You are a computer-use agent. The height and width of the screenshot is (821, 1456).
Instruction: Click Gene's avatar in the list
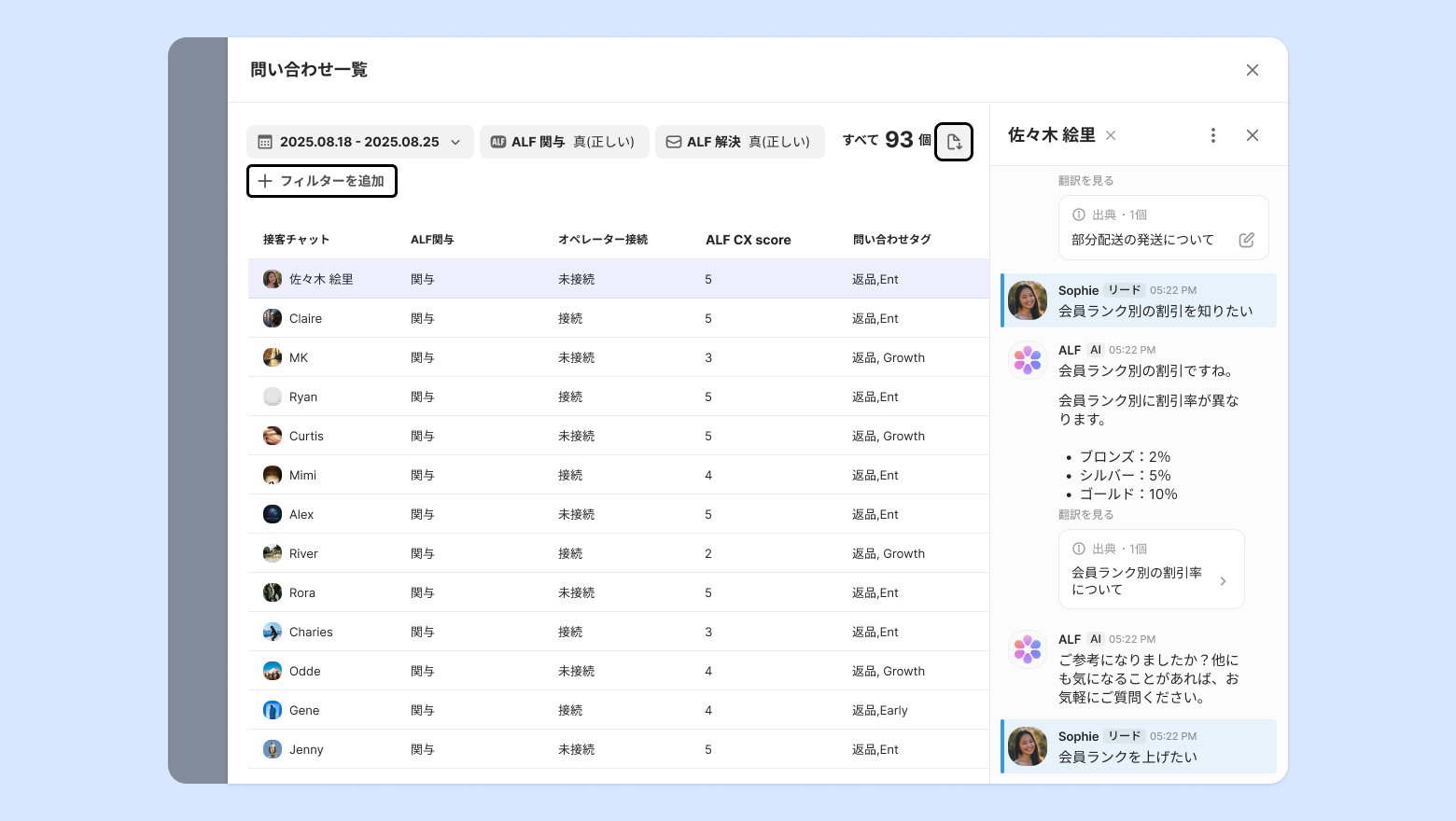tap(273, 710)
